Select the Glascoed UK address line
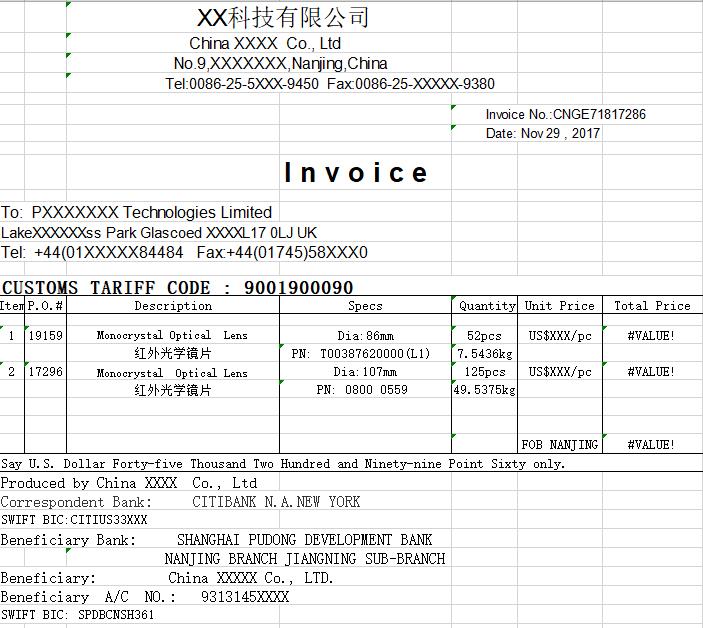The height and width of the screenshot is (628, 703). [159, 233]
